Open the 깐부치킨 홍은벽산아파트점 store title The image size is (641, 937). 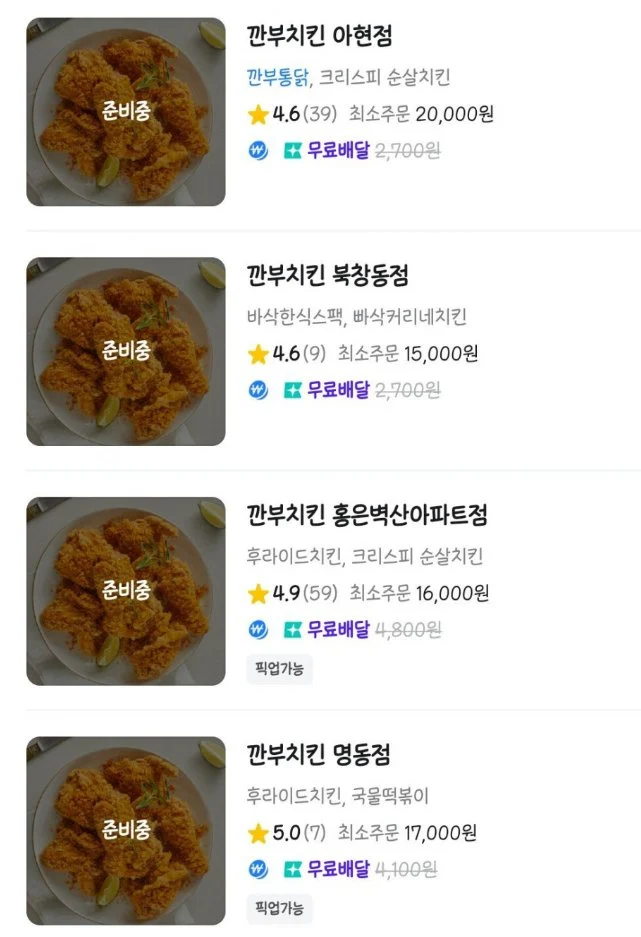pyautogui.click(x=366, y=515)
